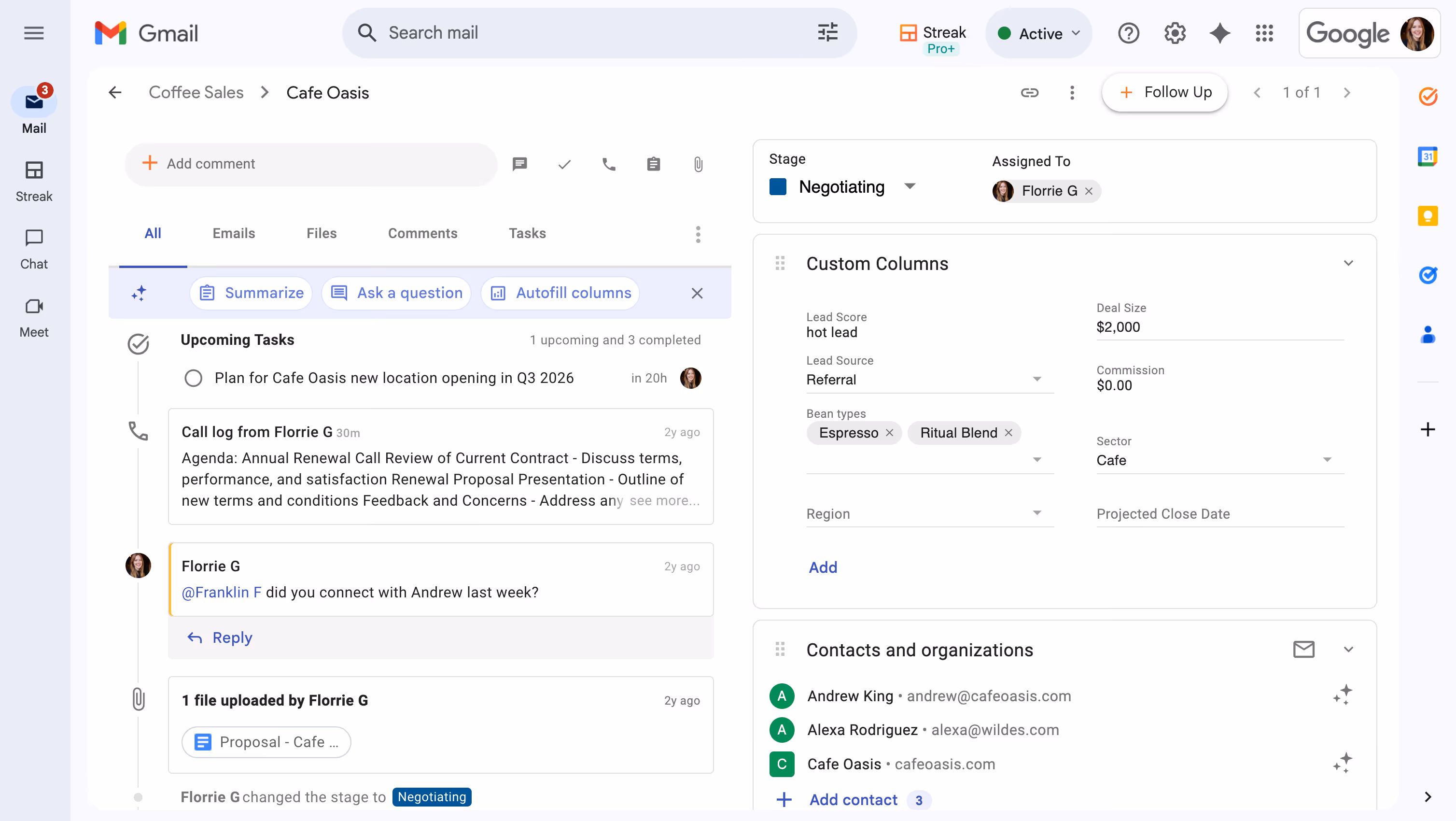Viewport: 1456px width, 821px height.
Task: Open Proposal - Cafe file chip
Action: point(266,742)
